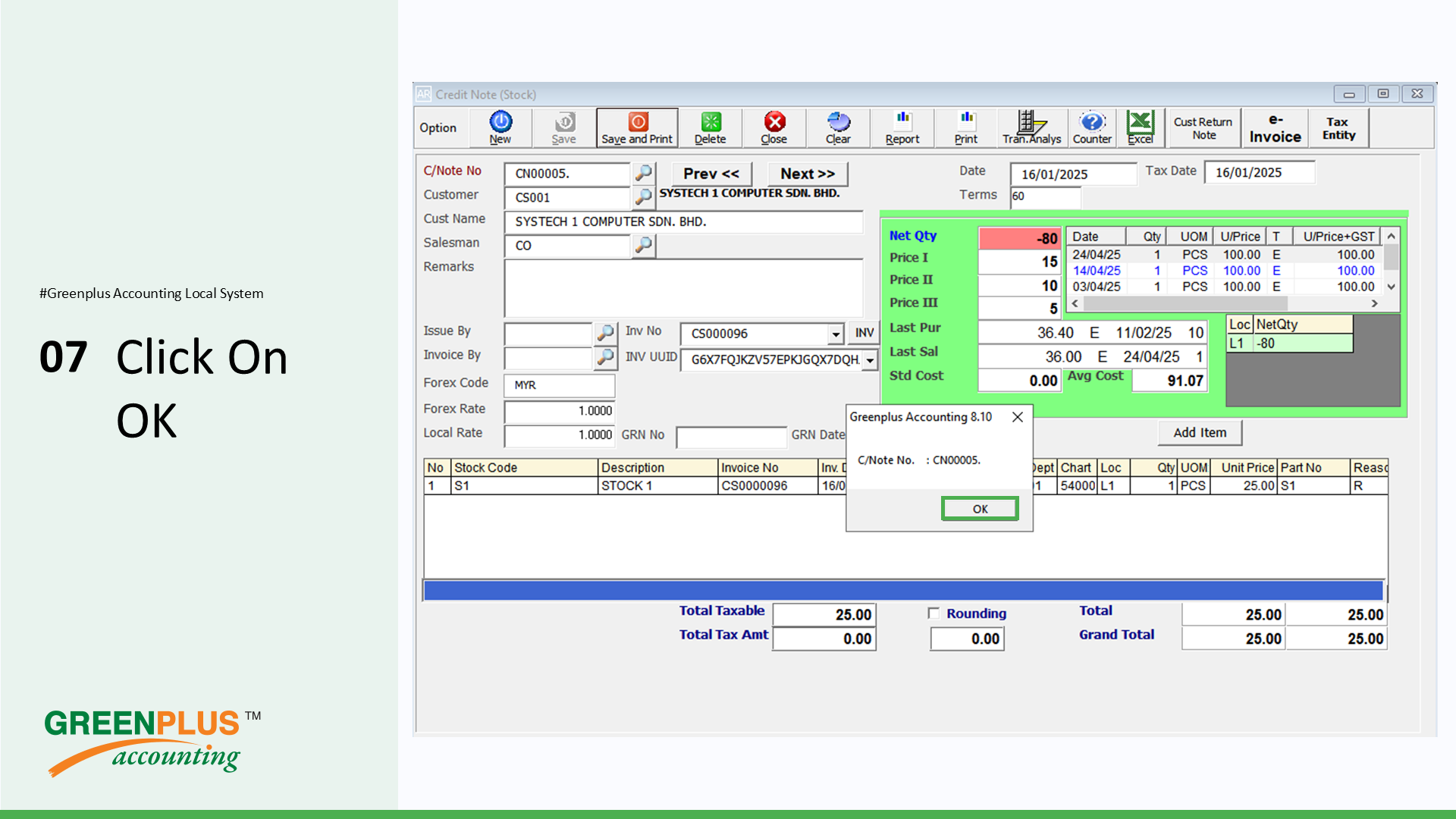1456x819 pixels.
Task: Click the Salesman search magnifier icon
Action: click(x=643, y=245)
